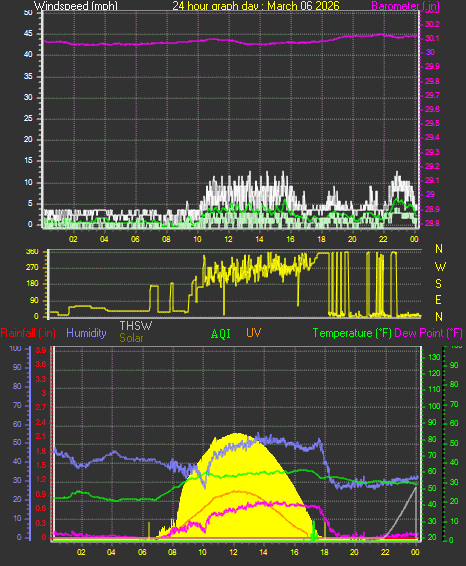Click the "70" humidity axis value in blue

click(17, 405)
